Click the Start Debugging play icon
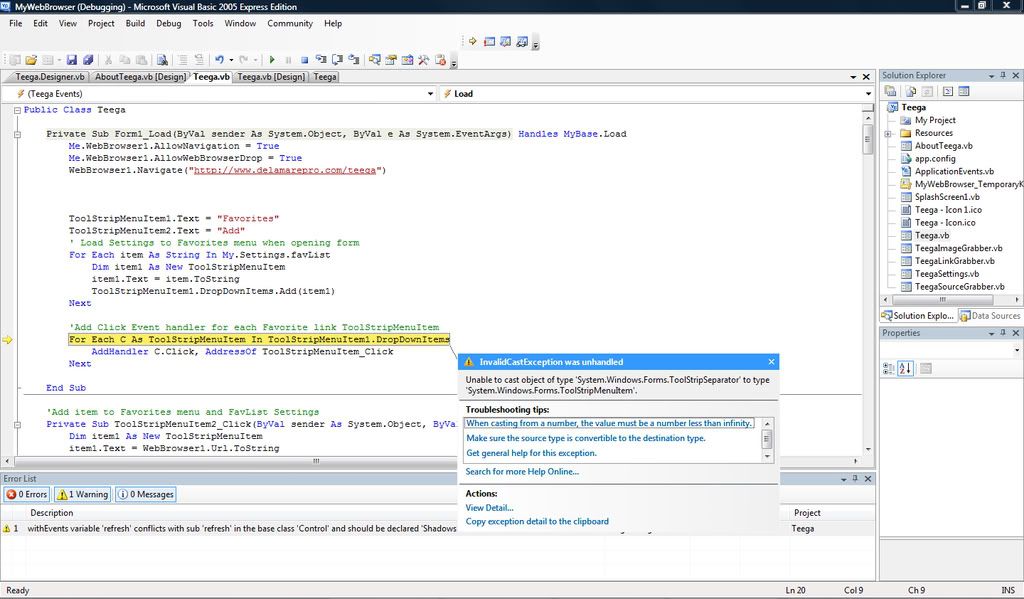Image resolution: width=1024 pixels, height=599 pixels. pyautogui.click(x=272, y=60)
